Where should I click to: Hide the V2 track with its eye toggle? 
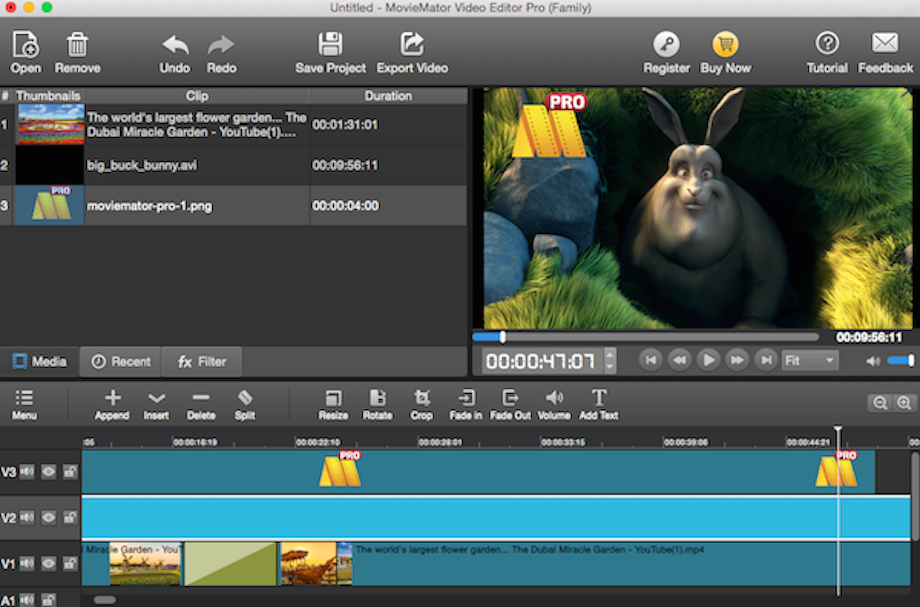coord(48,515)
